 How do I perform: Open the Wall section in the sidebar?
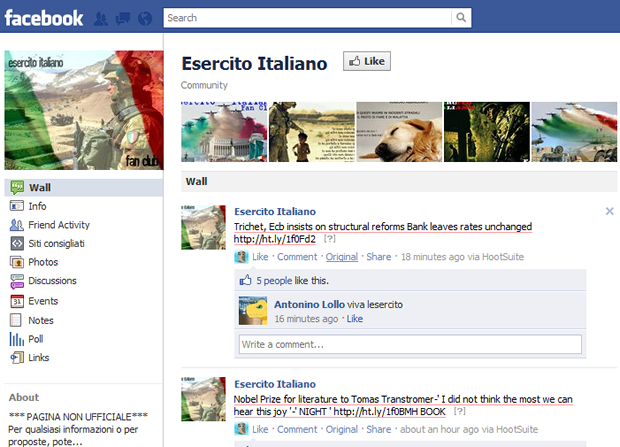pyautogui.click(x=83, y=188)
